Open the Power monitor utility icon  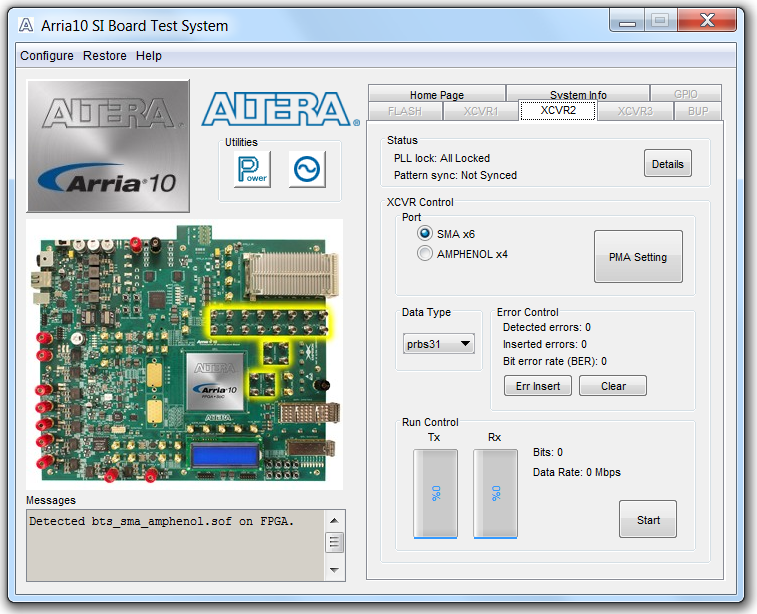tap(252, 169)
